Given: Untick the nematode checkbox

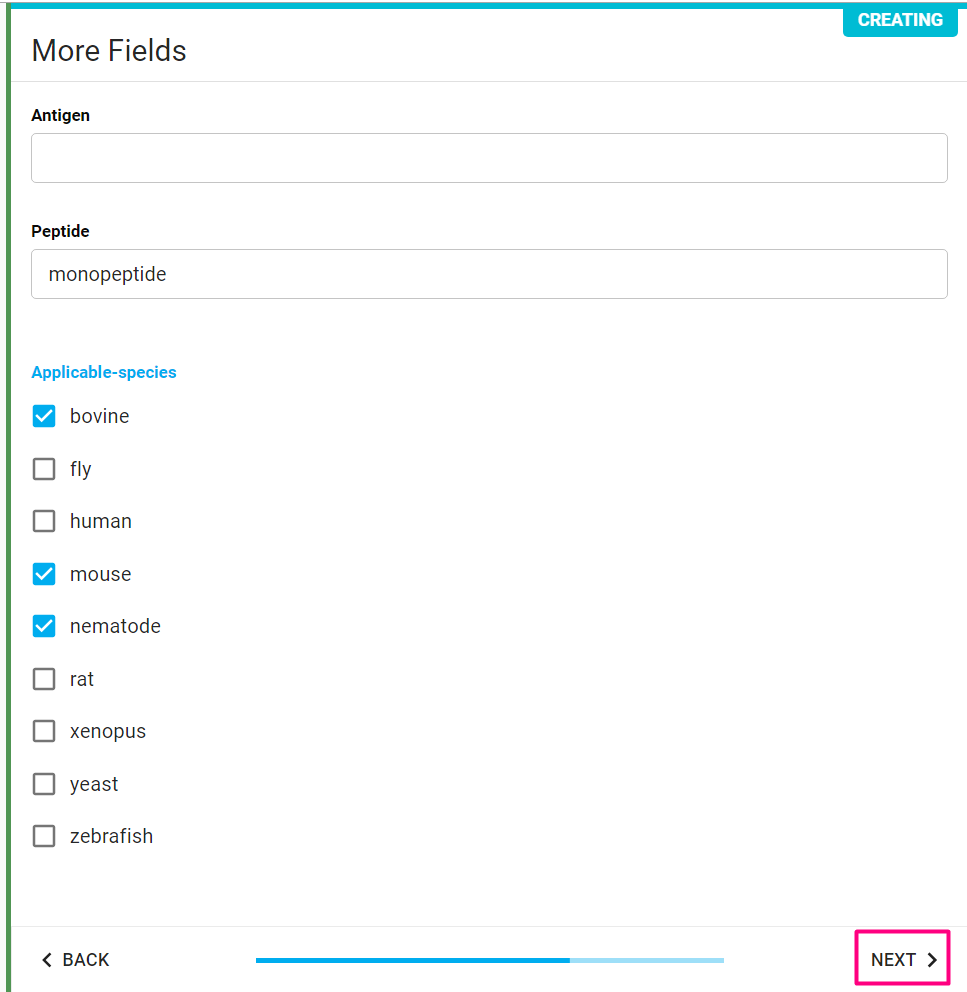Looking at the screenshot, I should pyautogui.click(x=44, y=626).
